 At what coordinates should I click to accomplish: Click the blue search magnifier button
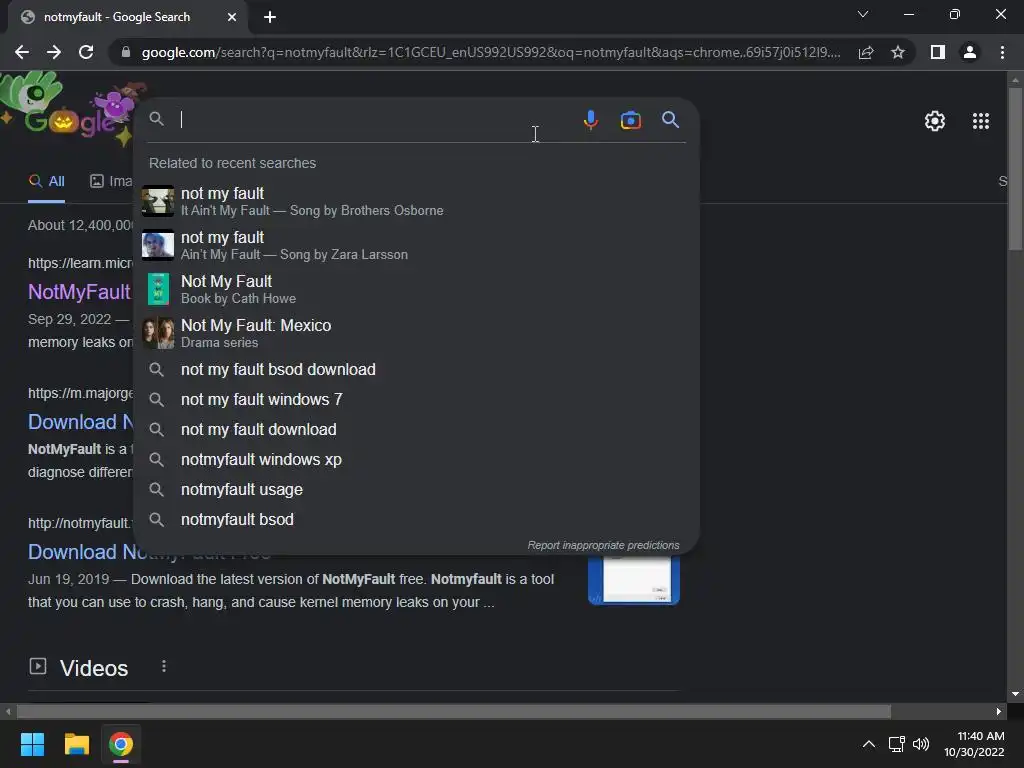point(670,120)
